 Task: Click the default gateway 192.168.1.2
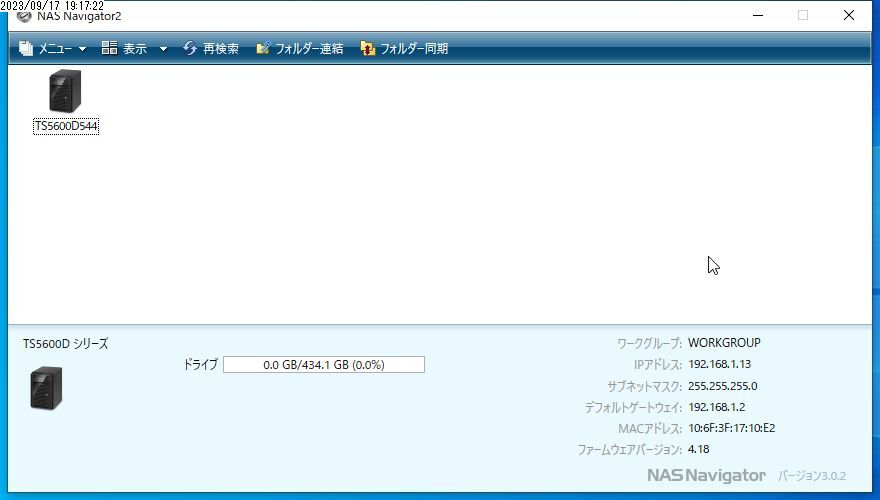[717, 407]
